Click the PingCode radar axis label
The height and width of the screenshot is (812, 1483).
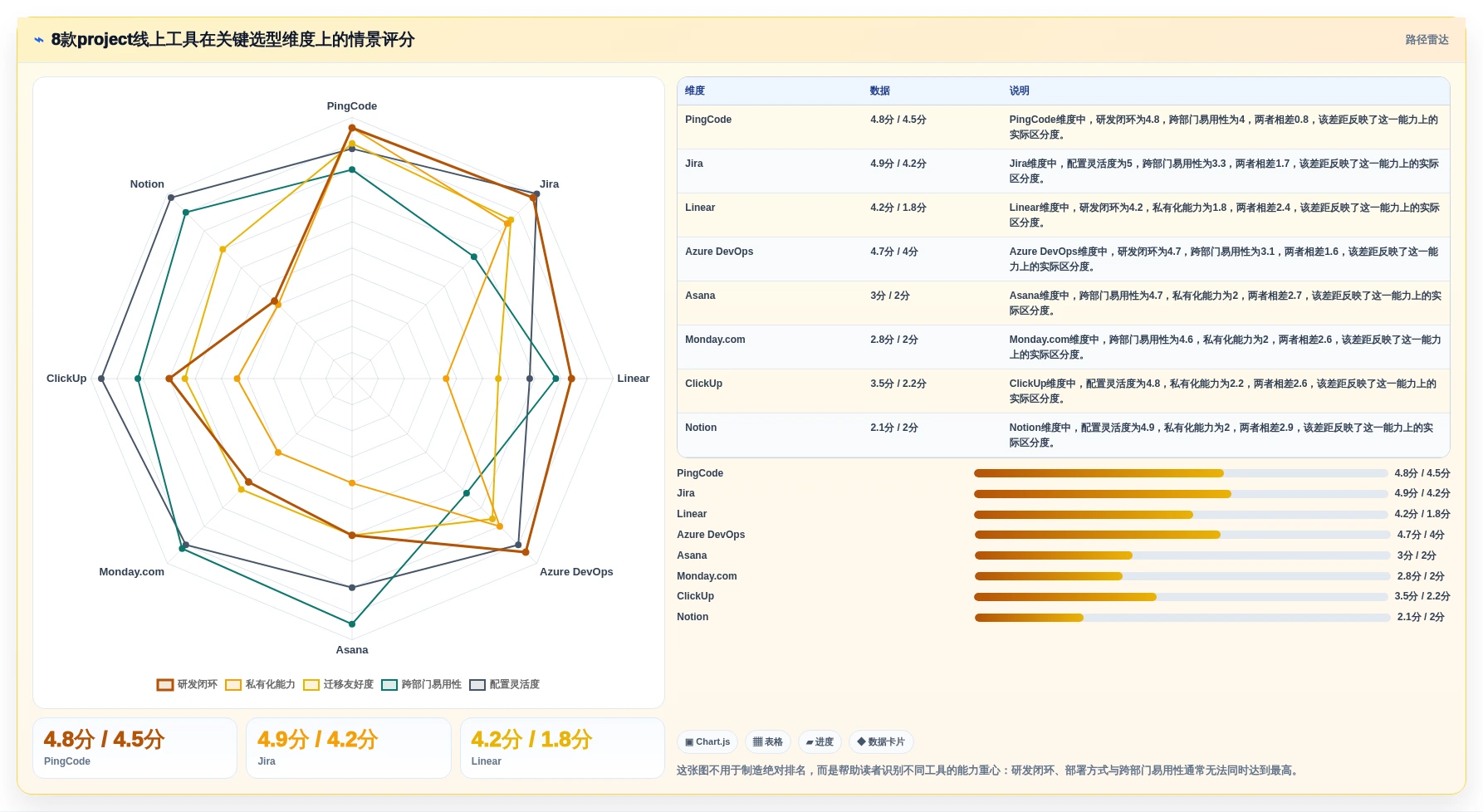point(352,106)
